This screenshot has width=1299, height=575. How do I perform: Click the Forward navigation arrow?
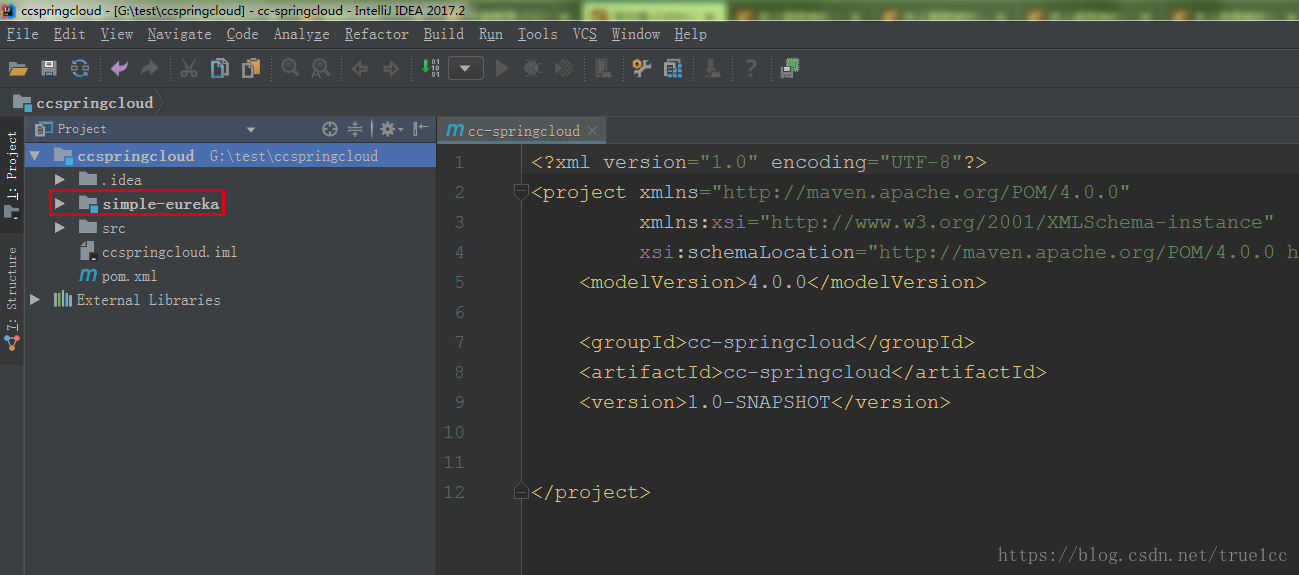click(391, 68)
